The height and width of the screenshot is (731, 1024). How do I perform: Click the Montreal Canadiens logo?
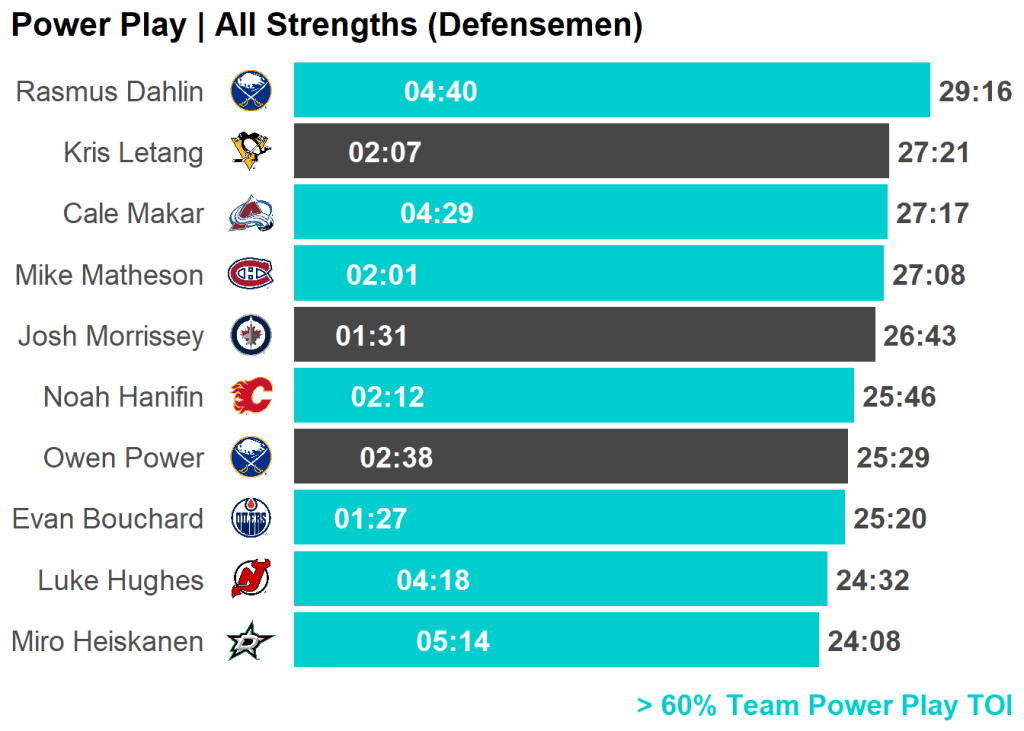pyautogui.click(x=250, y=274)
